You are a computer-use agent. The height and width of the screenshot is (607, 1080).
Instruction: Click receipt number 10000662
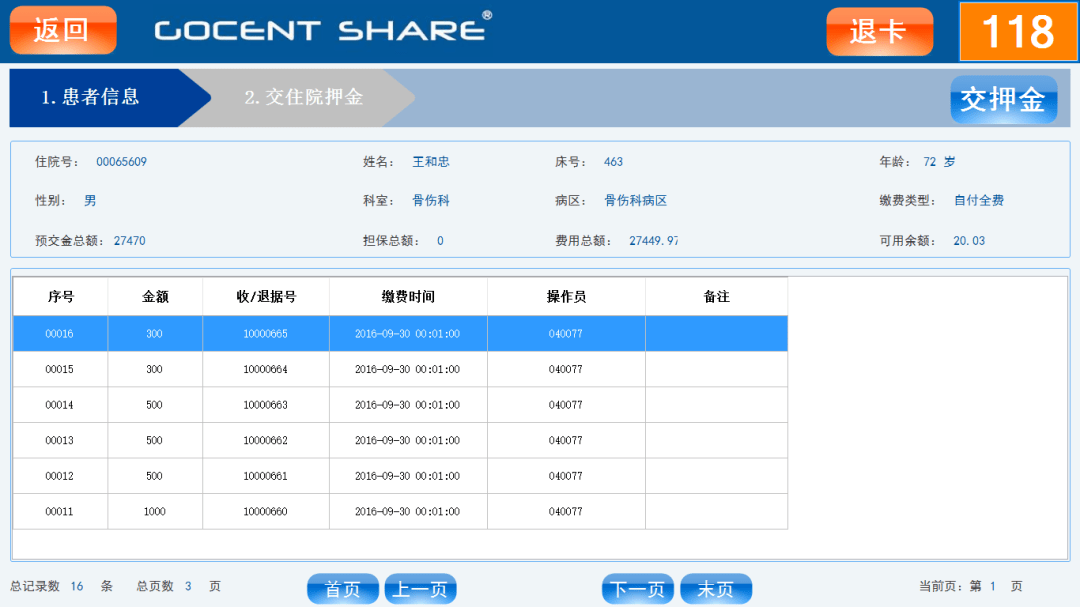pyautogui.click(x=265, y=440)
